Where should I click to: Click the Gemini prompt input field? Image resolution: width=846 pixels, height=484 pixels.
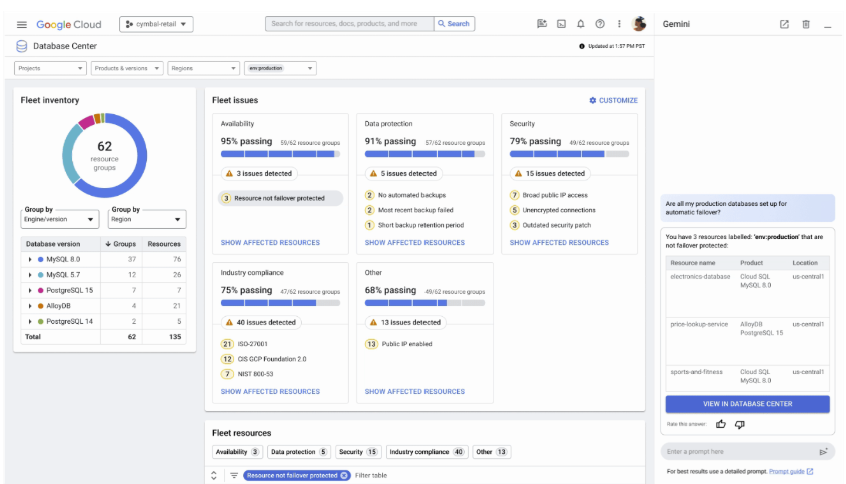point(737,452)
